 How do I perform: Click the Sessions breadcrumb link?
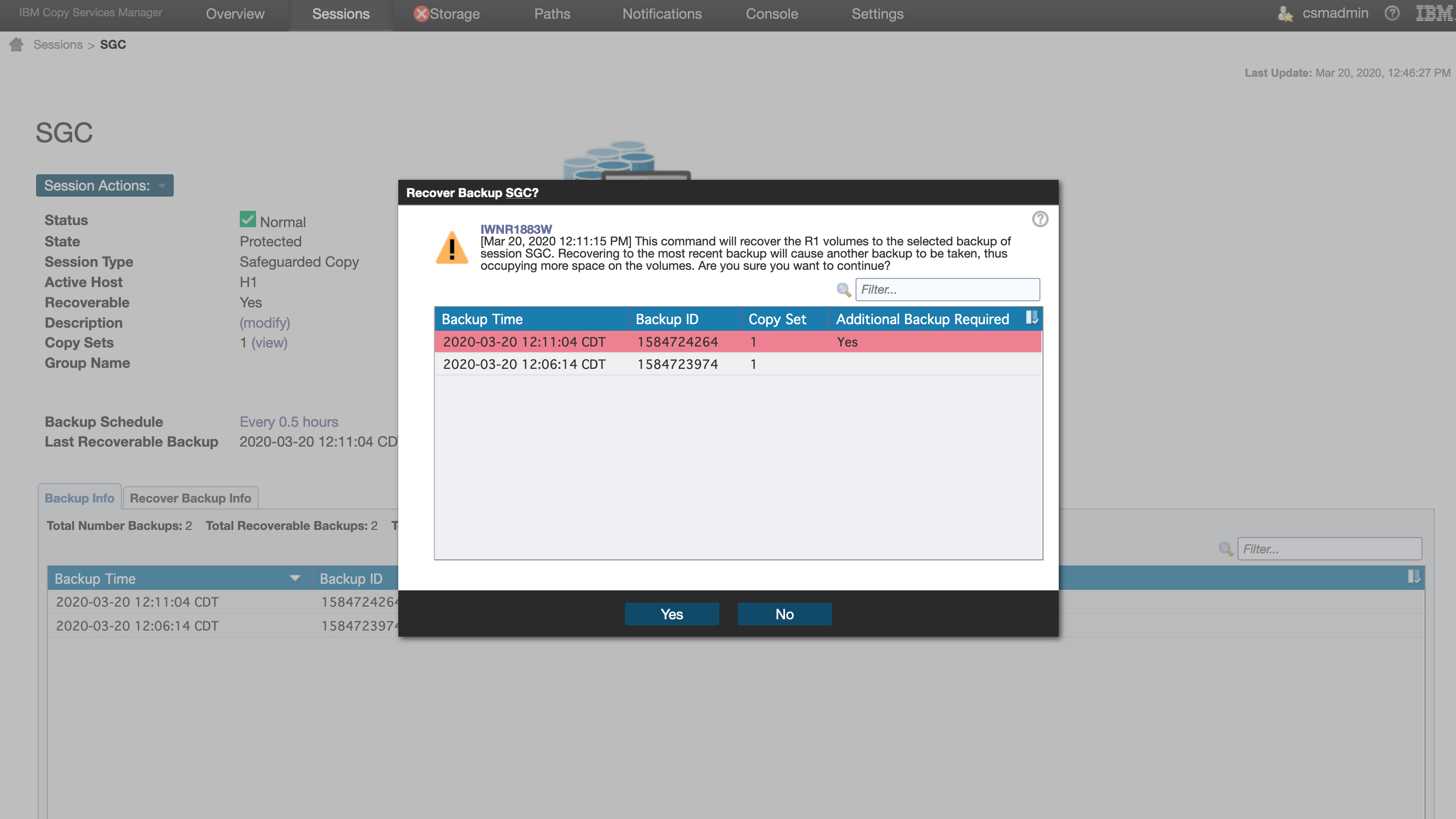(57, 45)
